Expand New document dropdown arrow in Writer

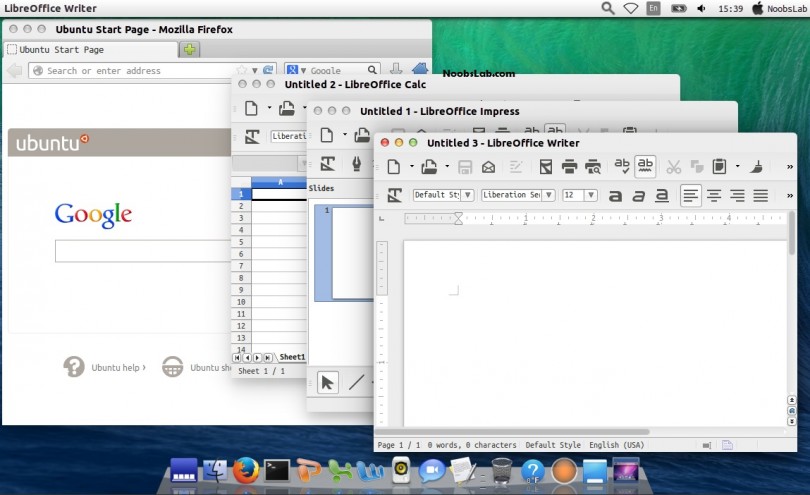click(x=412, y=166)
